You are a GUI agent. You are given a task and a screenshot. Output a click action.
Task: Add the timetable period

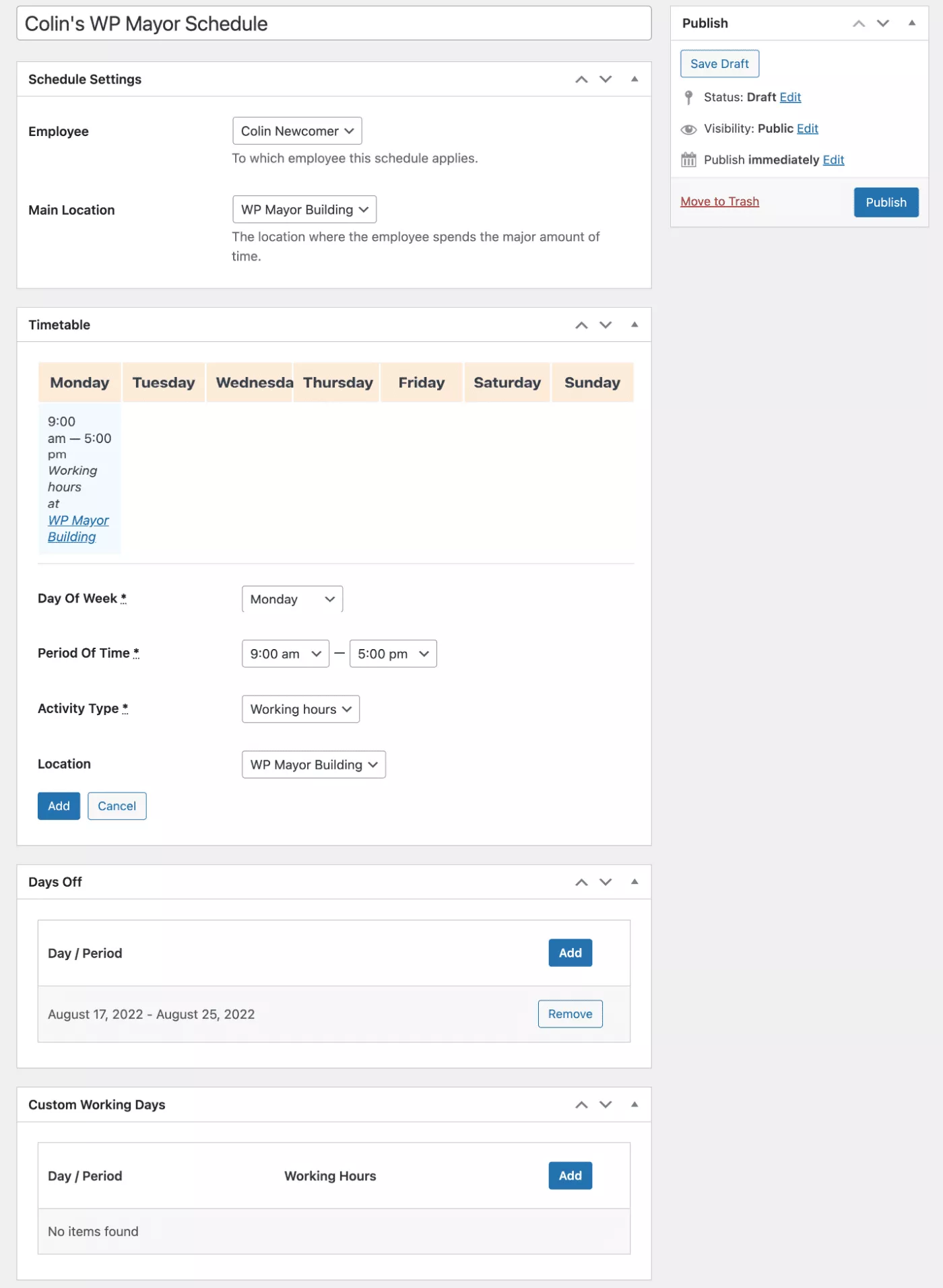59,806
